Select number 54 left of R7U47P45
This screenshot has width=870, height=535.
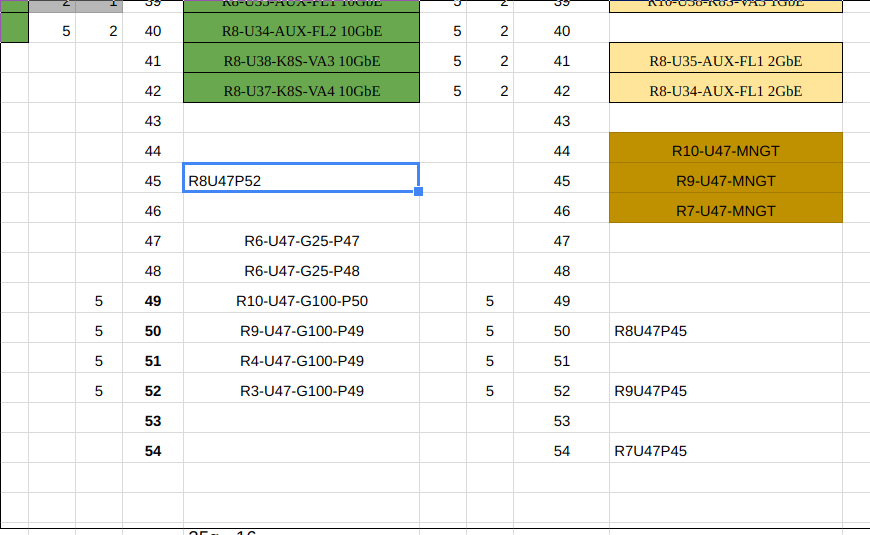(x=562, y=451)
